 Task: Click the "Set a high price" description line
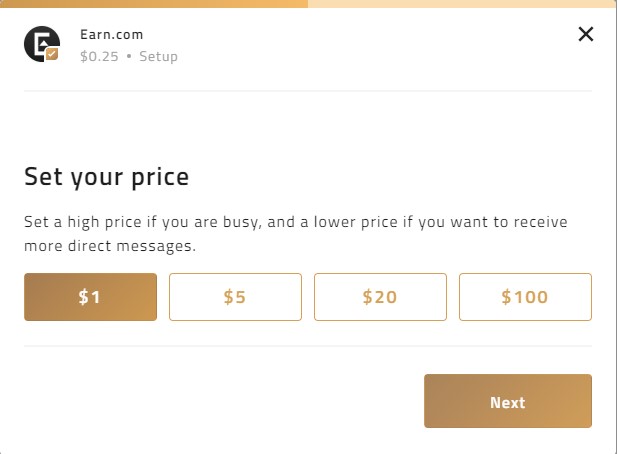pyautogui.click(x=295, y=222)
